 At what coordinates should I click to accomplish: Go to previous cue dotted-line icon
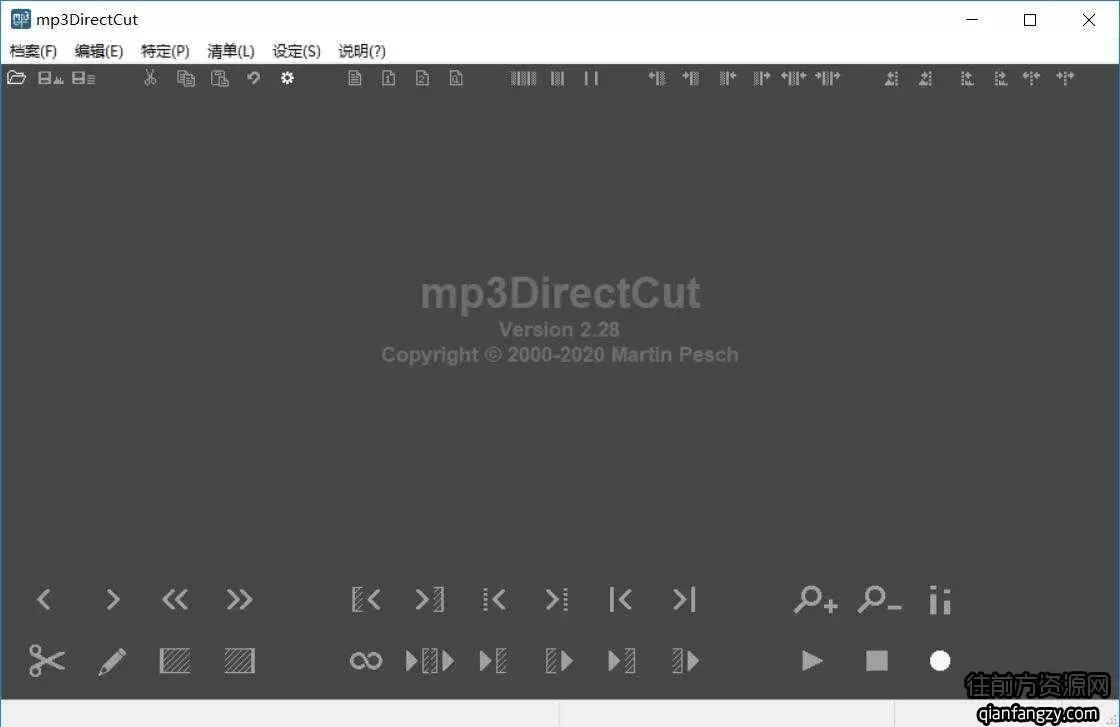pyautogui.click(x=494, y=599)
